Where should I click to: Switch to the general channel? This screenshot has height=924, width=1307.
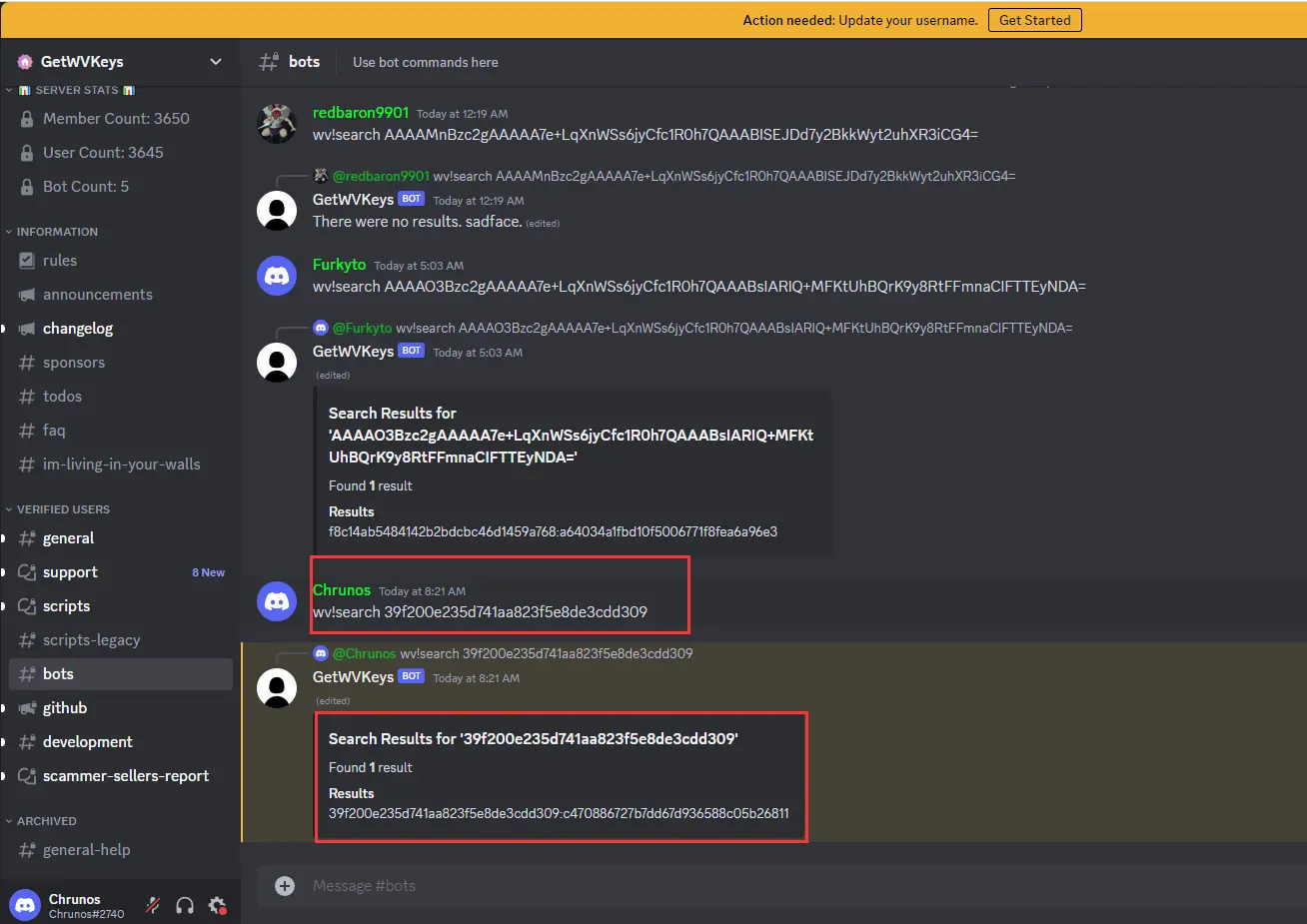pyautogui.click(x=68, y=538)
